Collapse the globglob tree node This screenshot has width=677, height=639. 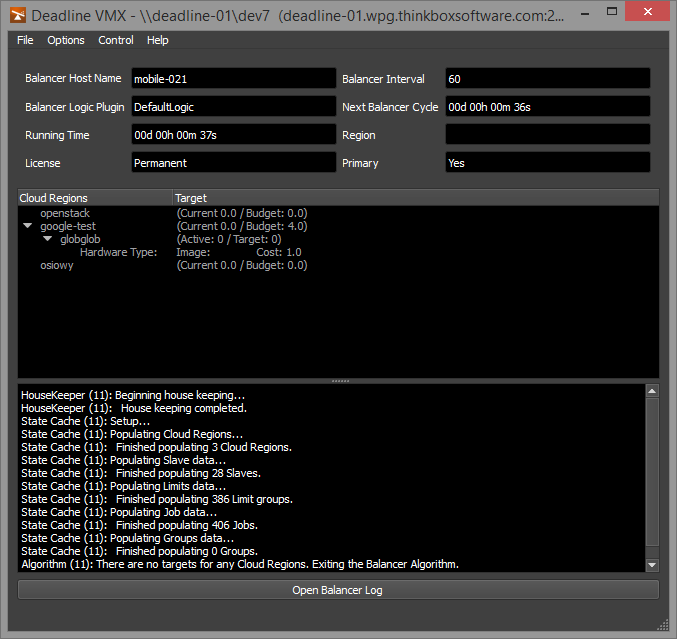coord(47,240)
